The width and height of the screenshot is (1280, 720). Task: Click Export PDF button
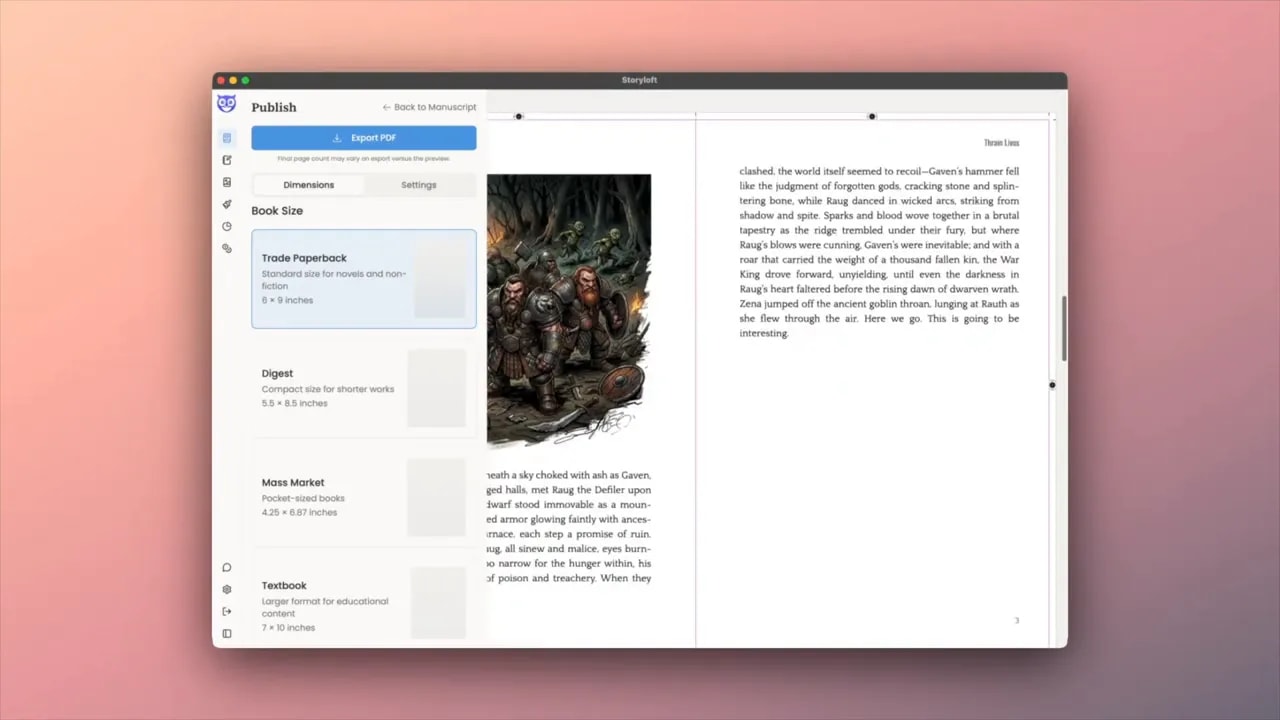[364, 138]
